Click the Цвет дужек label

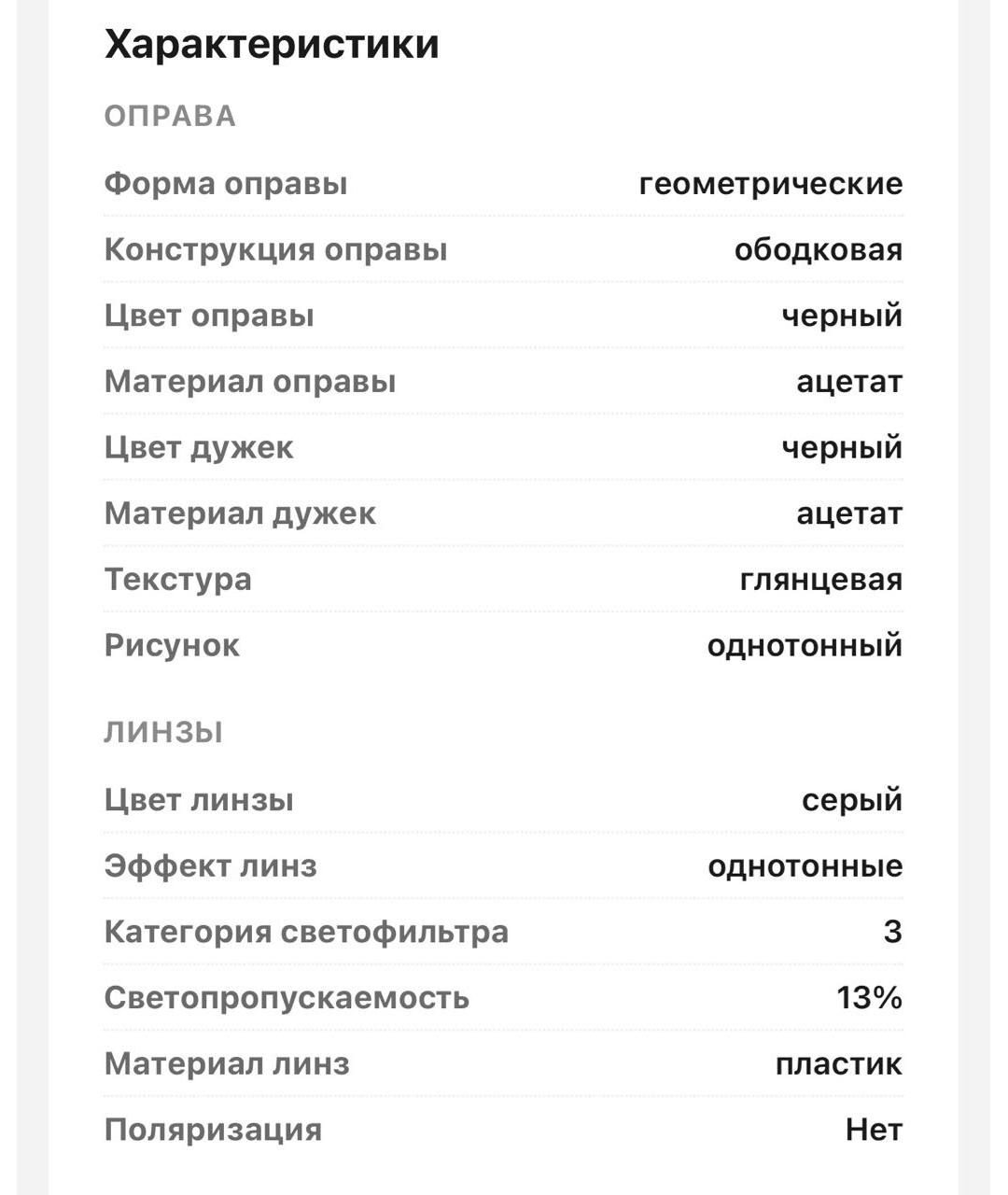click(x=199, y=447)
